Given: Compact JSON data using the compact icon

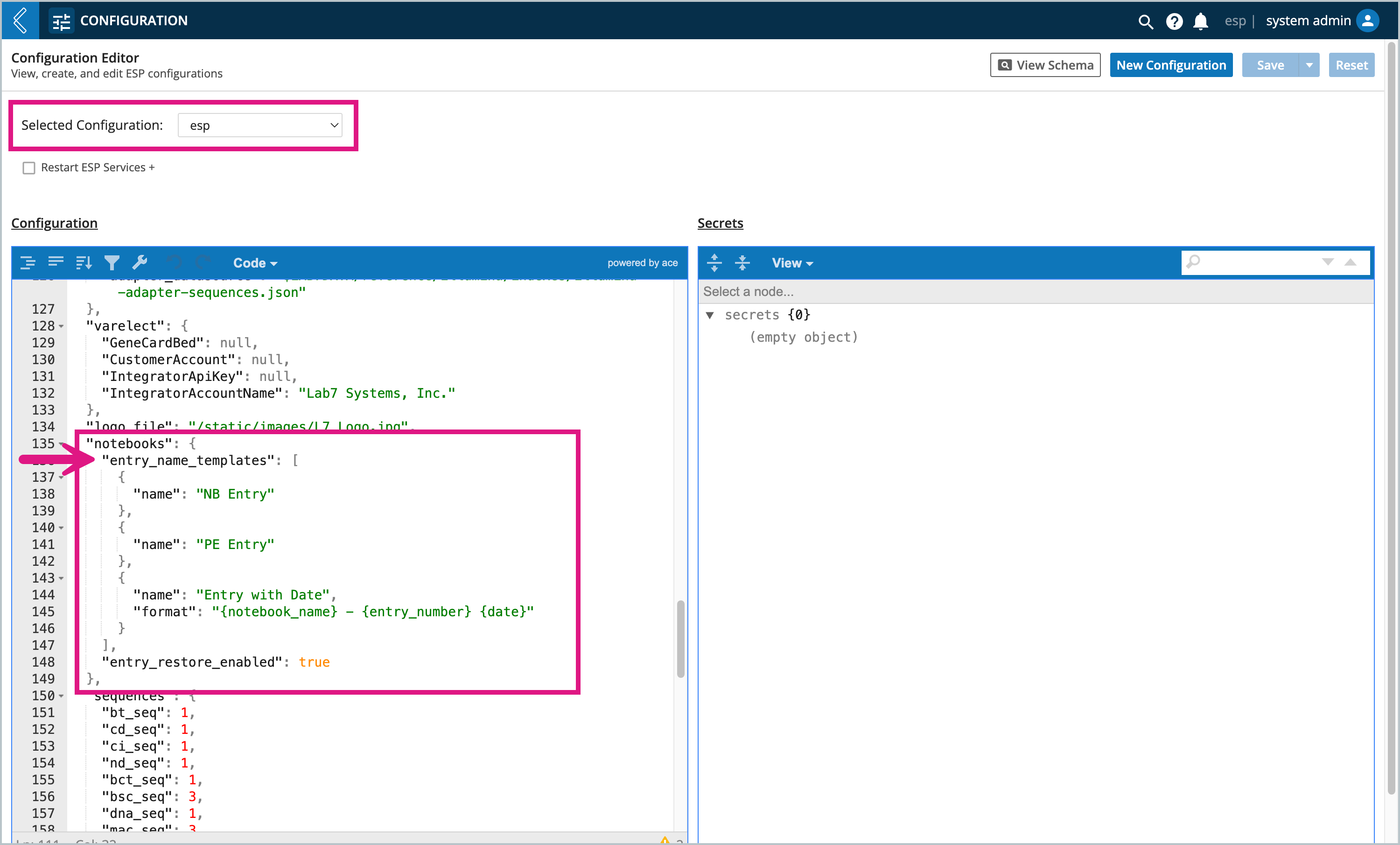Looking at the screenshot, I should coord(56,262).
